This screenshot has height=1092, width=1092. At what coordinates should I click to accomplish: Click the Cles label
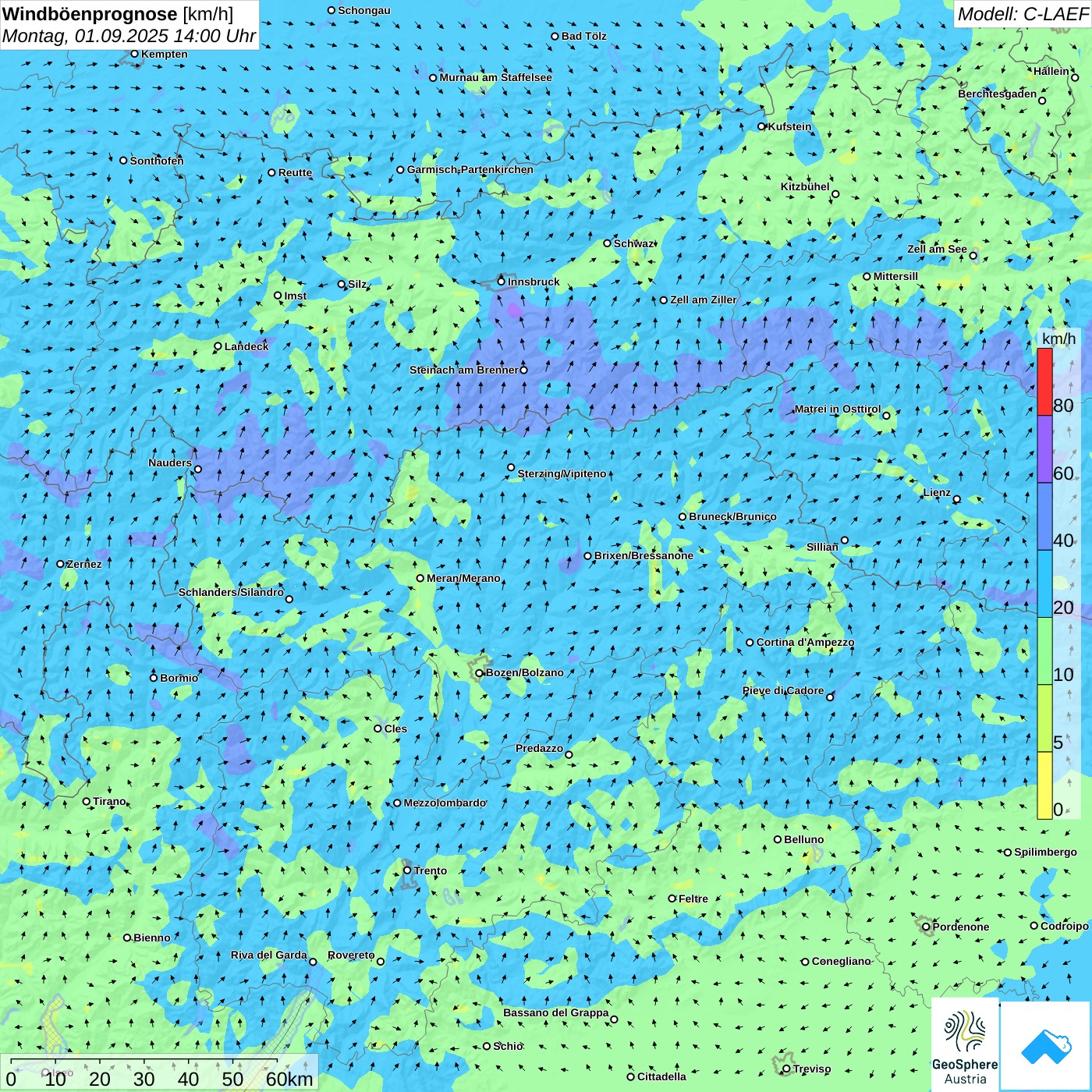pos(395,729)
